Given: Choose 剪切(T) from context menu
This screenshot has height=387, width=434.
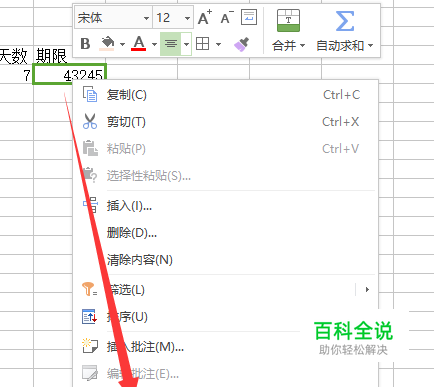Looking at the screenshot, I should 226,122.
